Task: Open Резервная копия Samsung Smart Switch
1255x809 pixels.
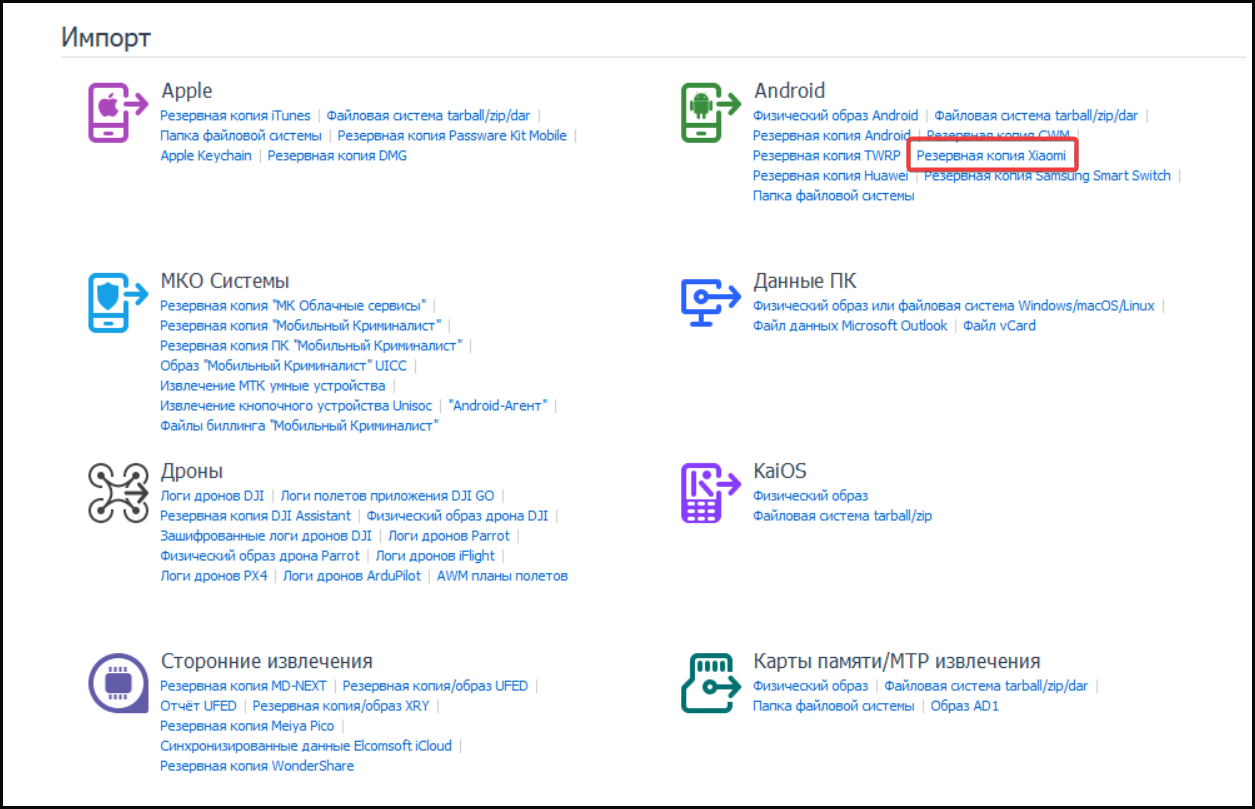Action: click(x=1047, y=176)
